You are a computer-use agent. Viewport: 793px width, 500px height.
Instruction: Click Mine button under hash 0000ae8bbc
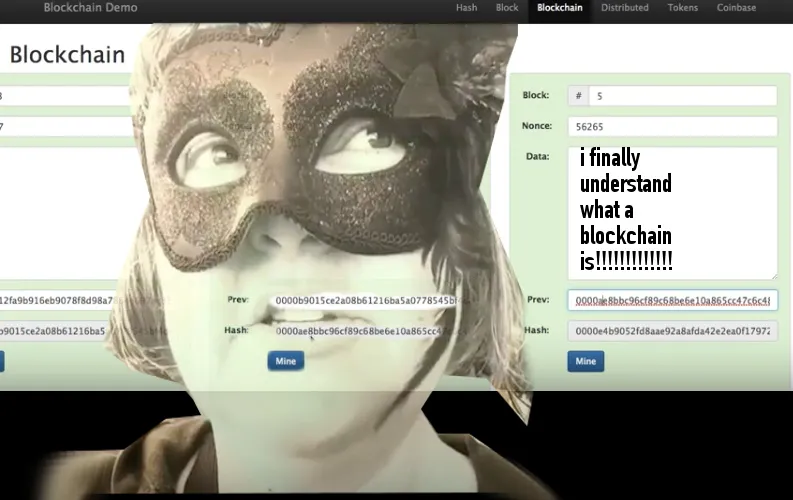[286, 361]
